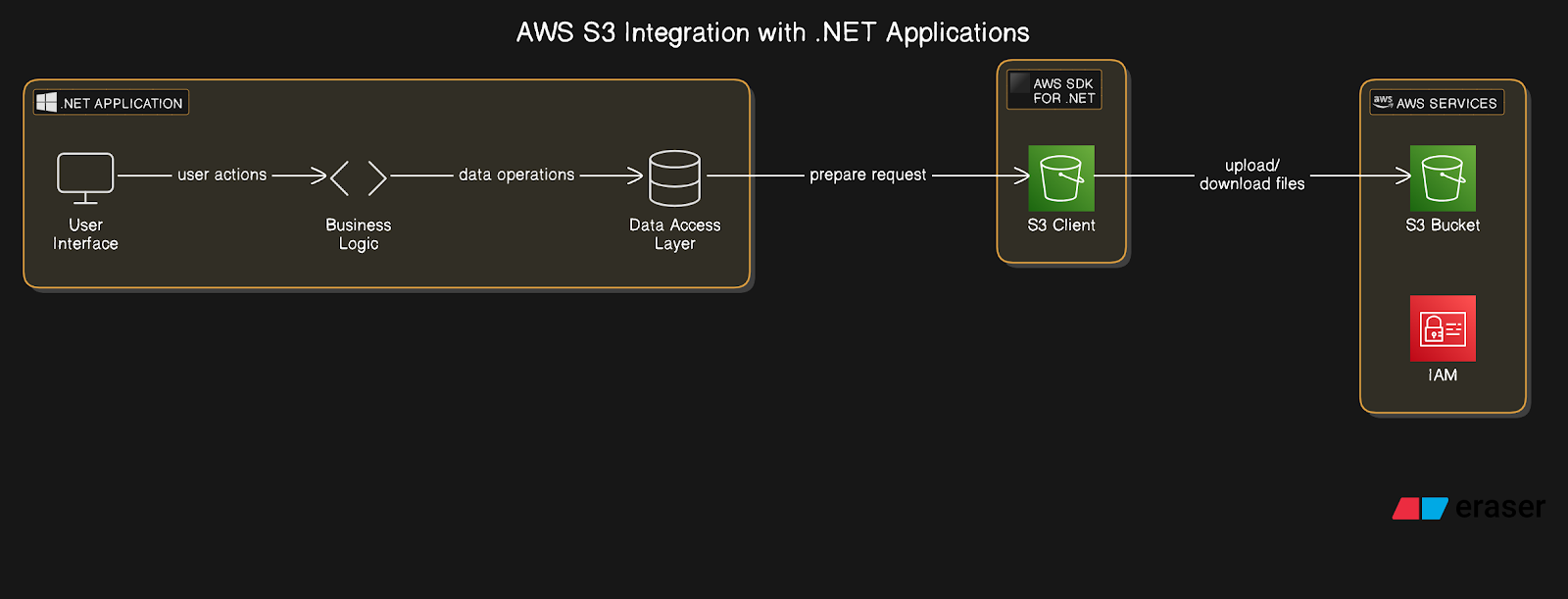
Task: Select the User Interface monitor icon
Action: (85, 178)
